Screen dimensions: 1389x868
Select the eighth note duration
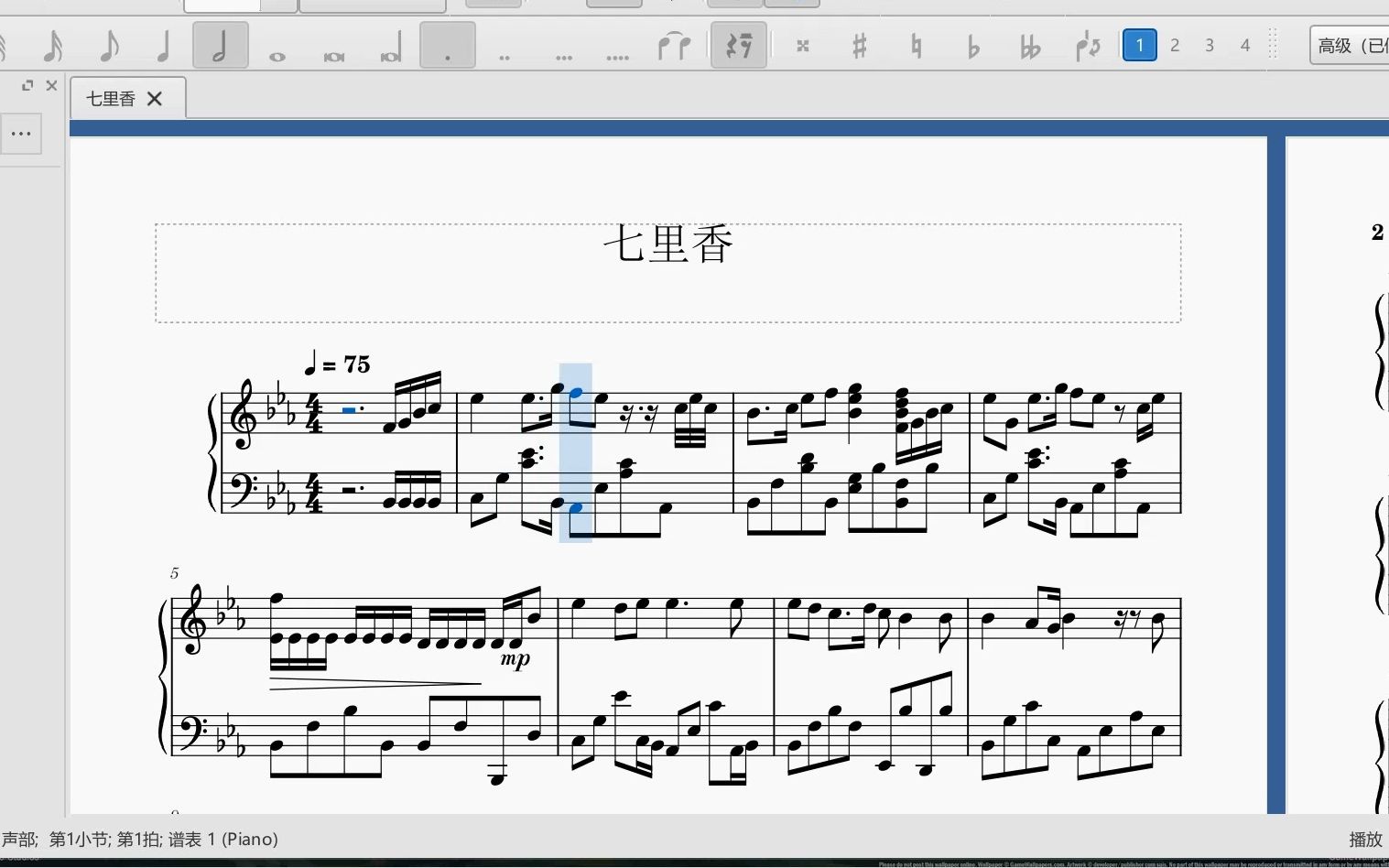109,45
